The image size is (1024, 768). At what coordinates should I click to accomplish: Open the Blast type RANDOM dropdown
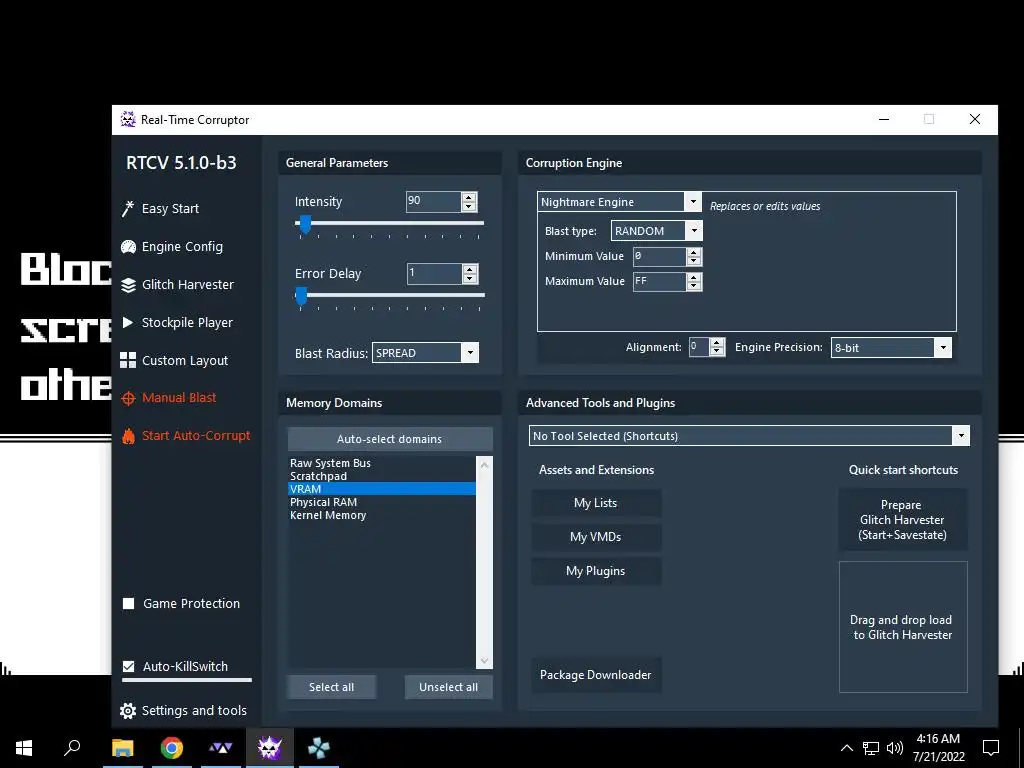click(x=694, y=231)
